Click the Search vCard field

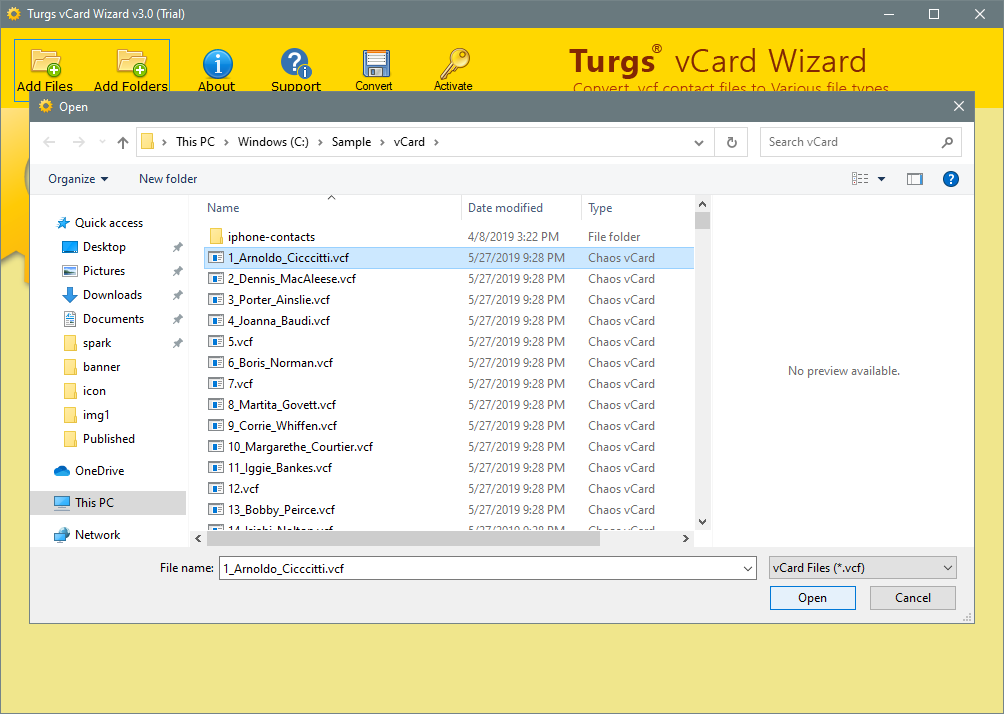(852, 142)
